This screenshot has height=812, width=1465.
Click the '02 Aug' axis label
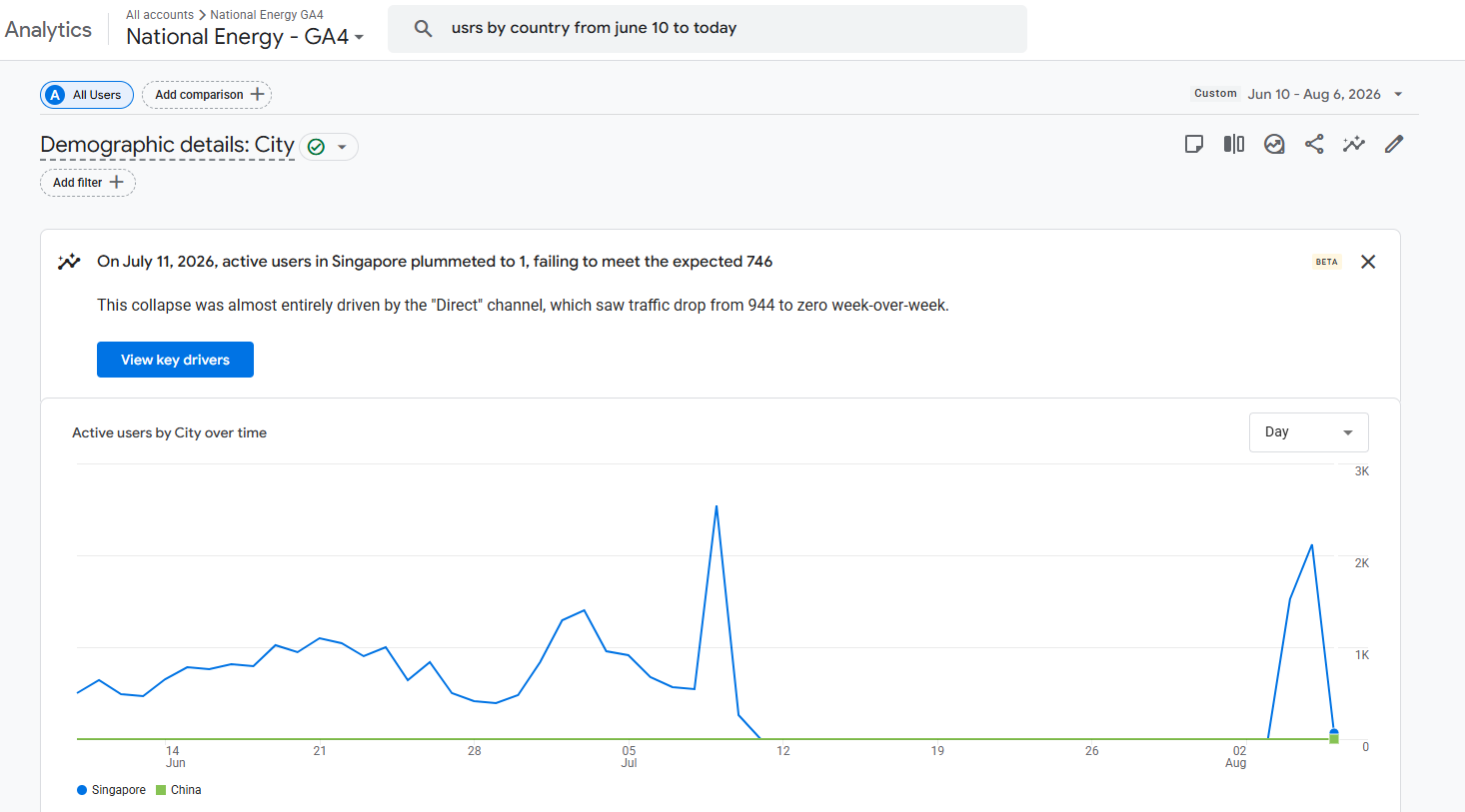coord(1237,757)
